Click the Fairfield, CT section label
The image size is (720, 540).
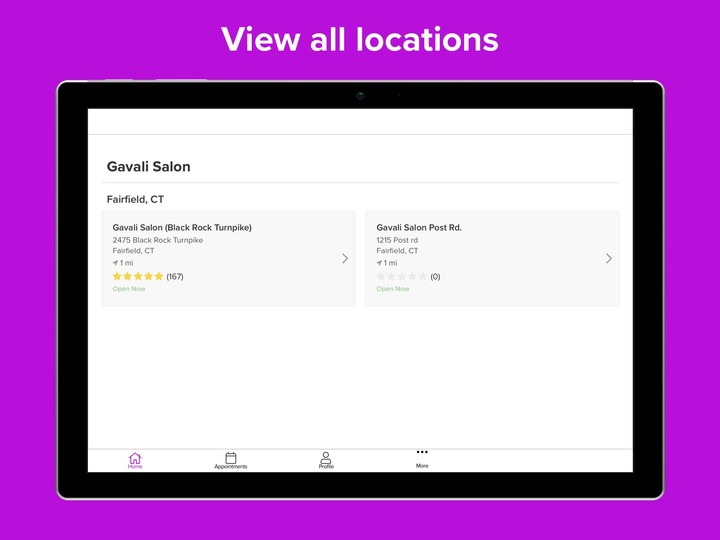coord(135,199)
